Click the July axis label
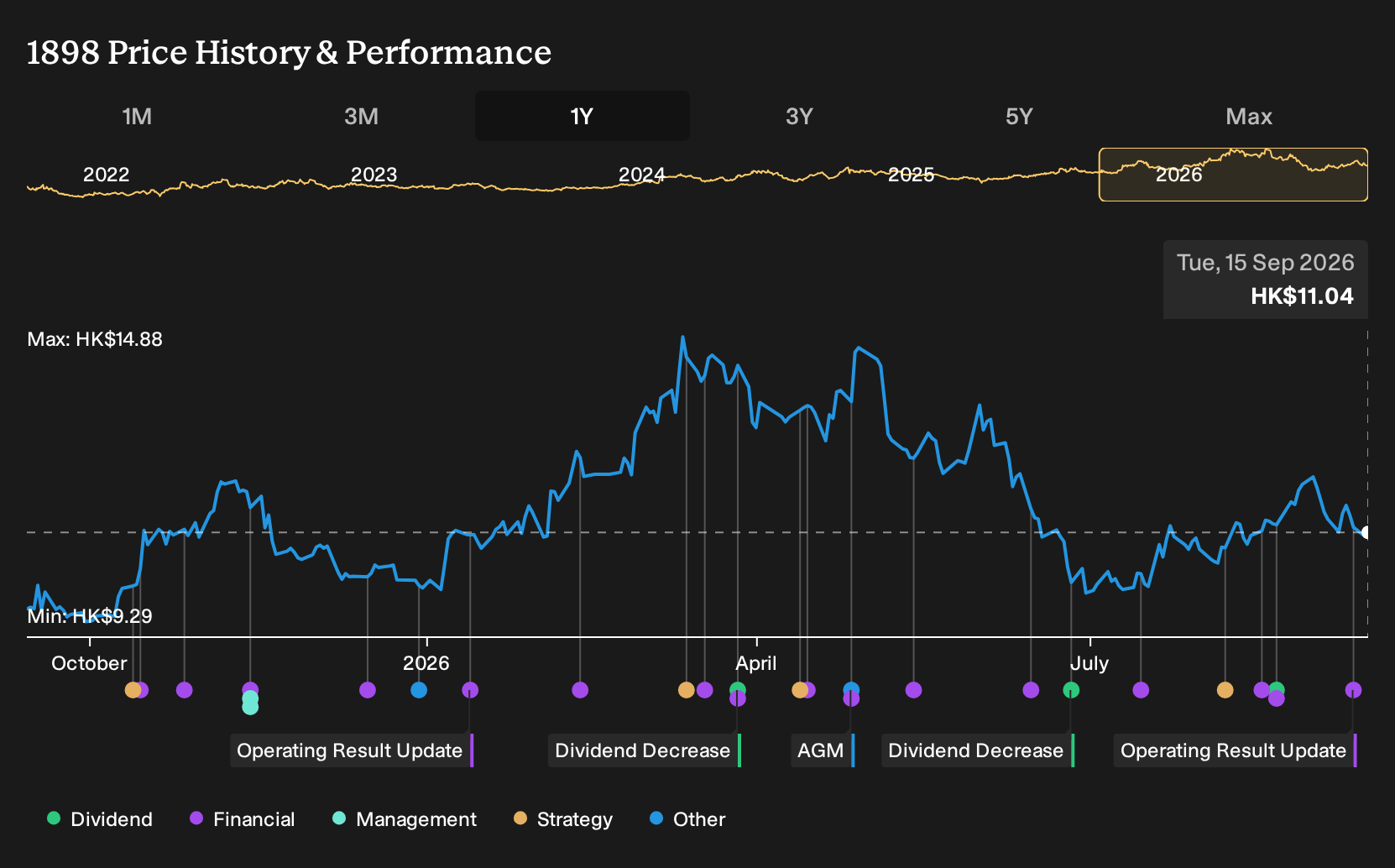Image resolution: width=1395 pixels, height=868 pixels. coord(1089,663)
